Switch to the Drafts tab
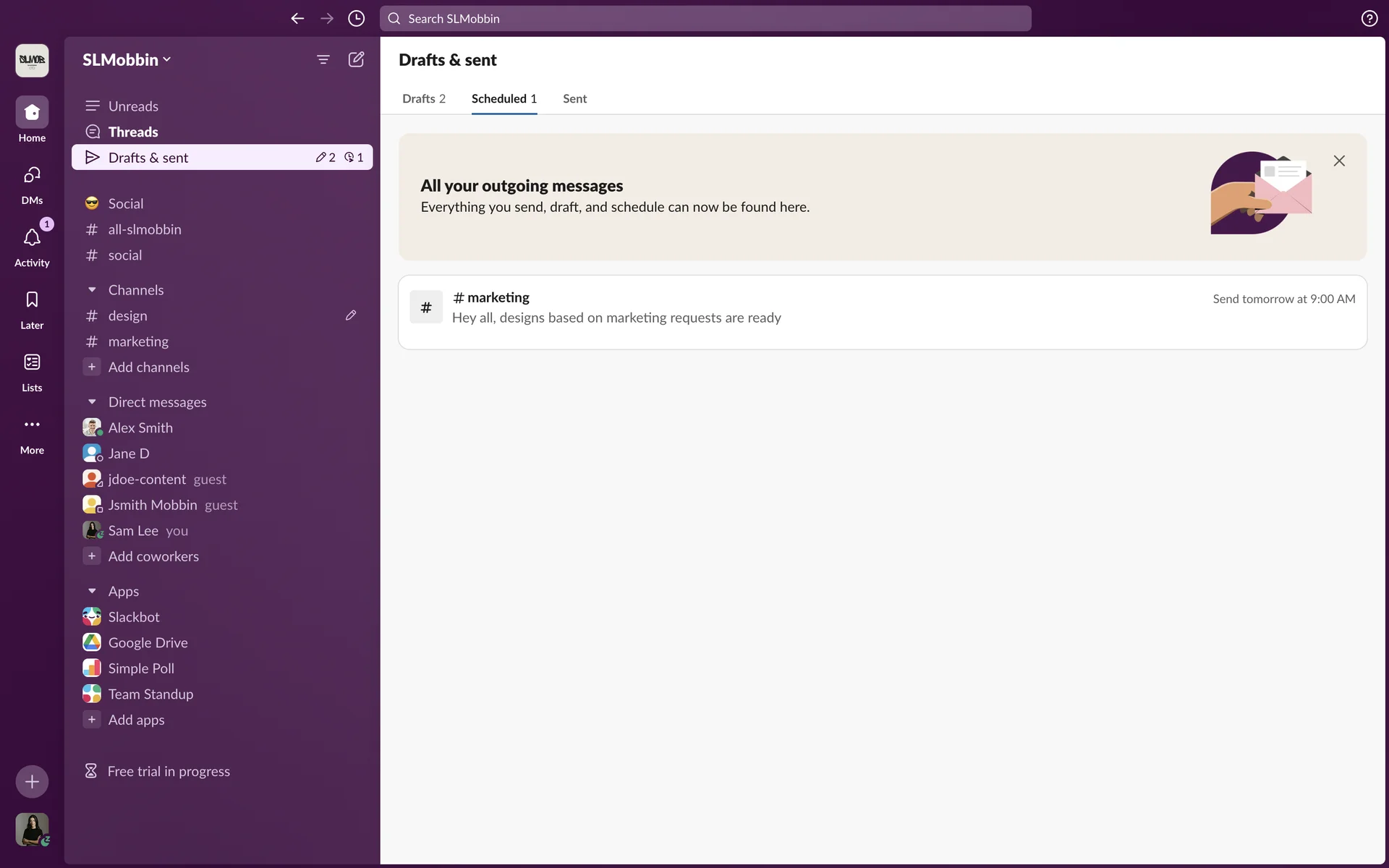Image resolution: width=1389 pixels, height=868 pixels. pos(423,99)
